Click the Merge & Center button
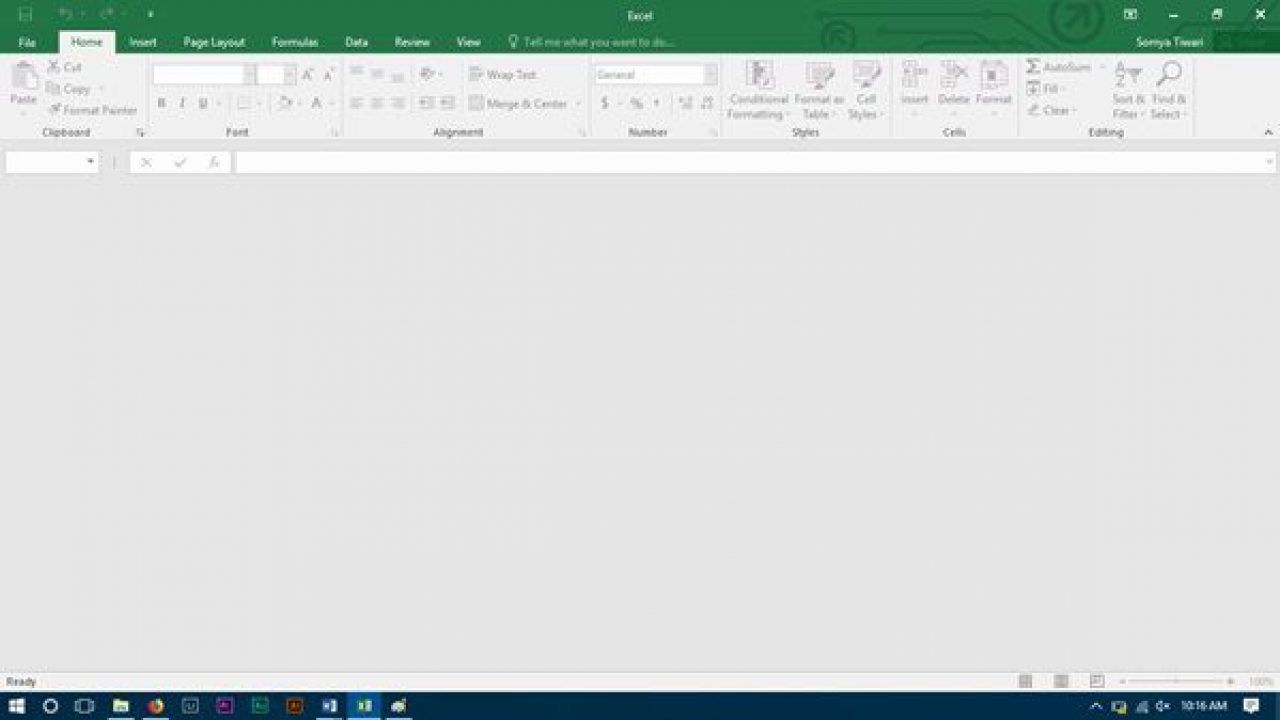 tap(518, 103)
